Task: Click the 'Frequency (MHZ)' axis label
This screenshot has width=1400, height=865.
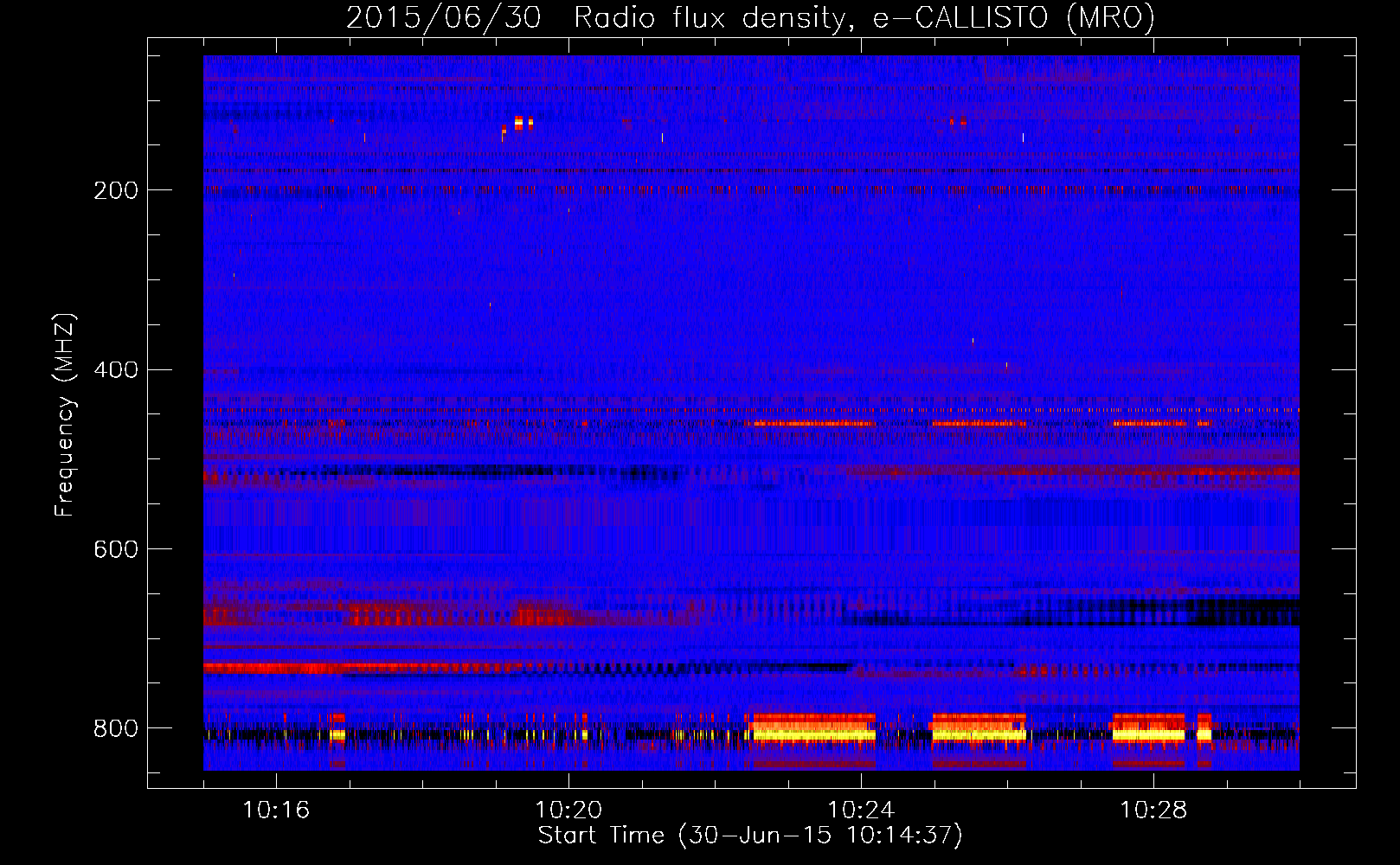Action: click(65, 414)
